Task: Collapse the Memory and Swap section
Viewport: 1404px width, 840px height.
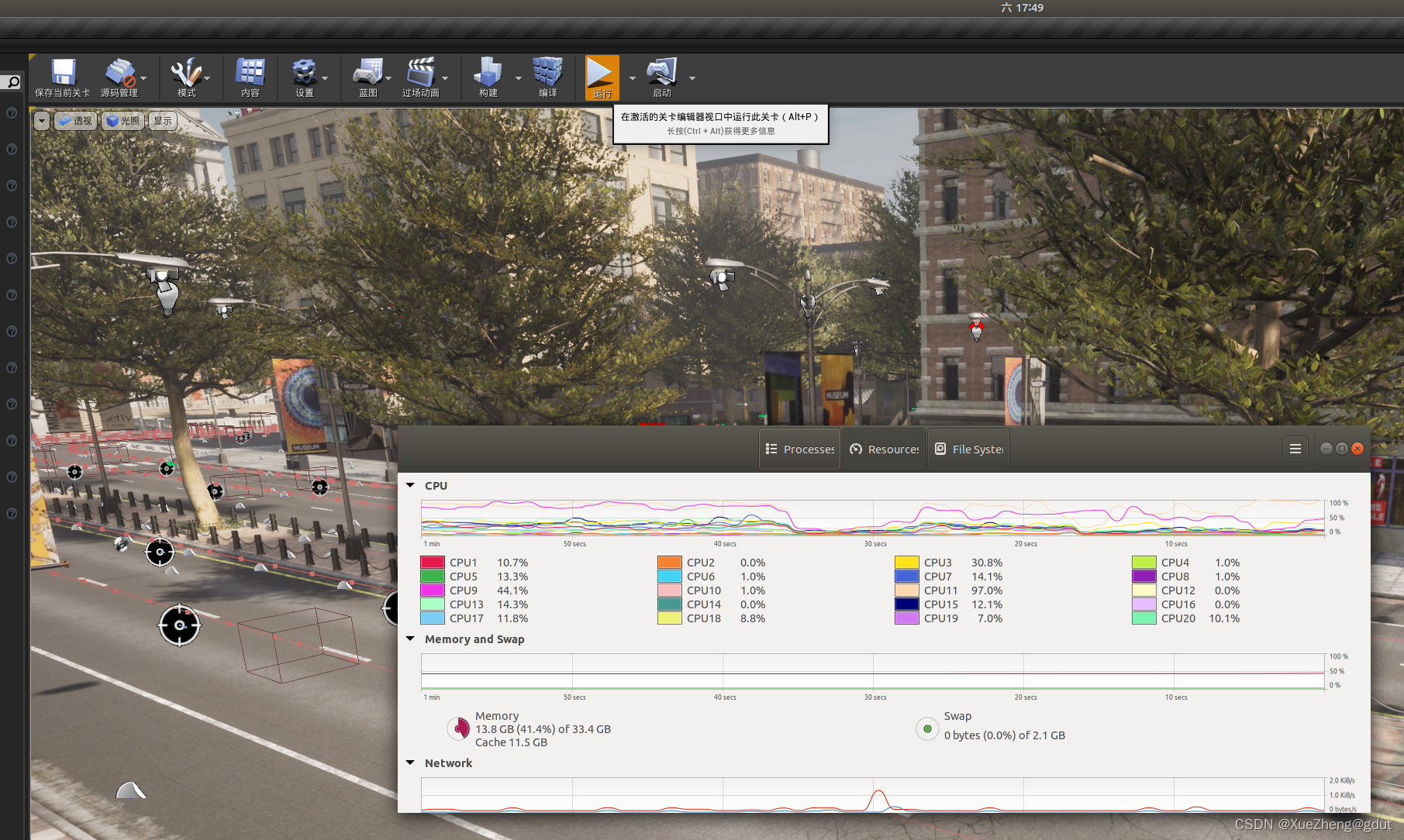Action: (x=410, y=639)
